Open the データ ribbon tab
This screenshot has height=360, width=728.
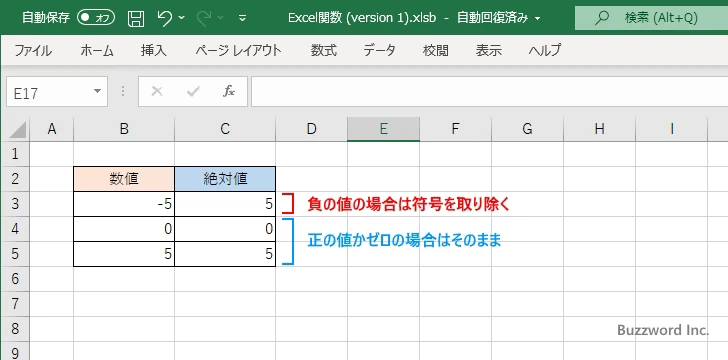pyautogui.click(x=379, y=50)
